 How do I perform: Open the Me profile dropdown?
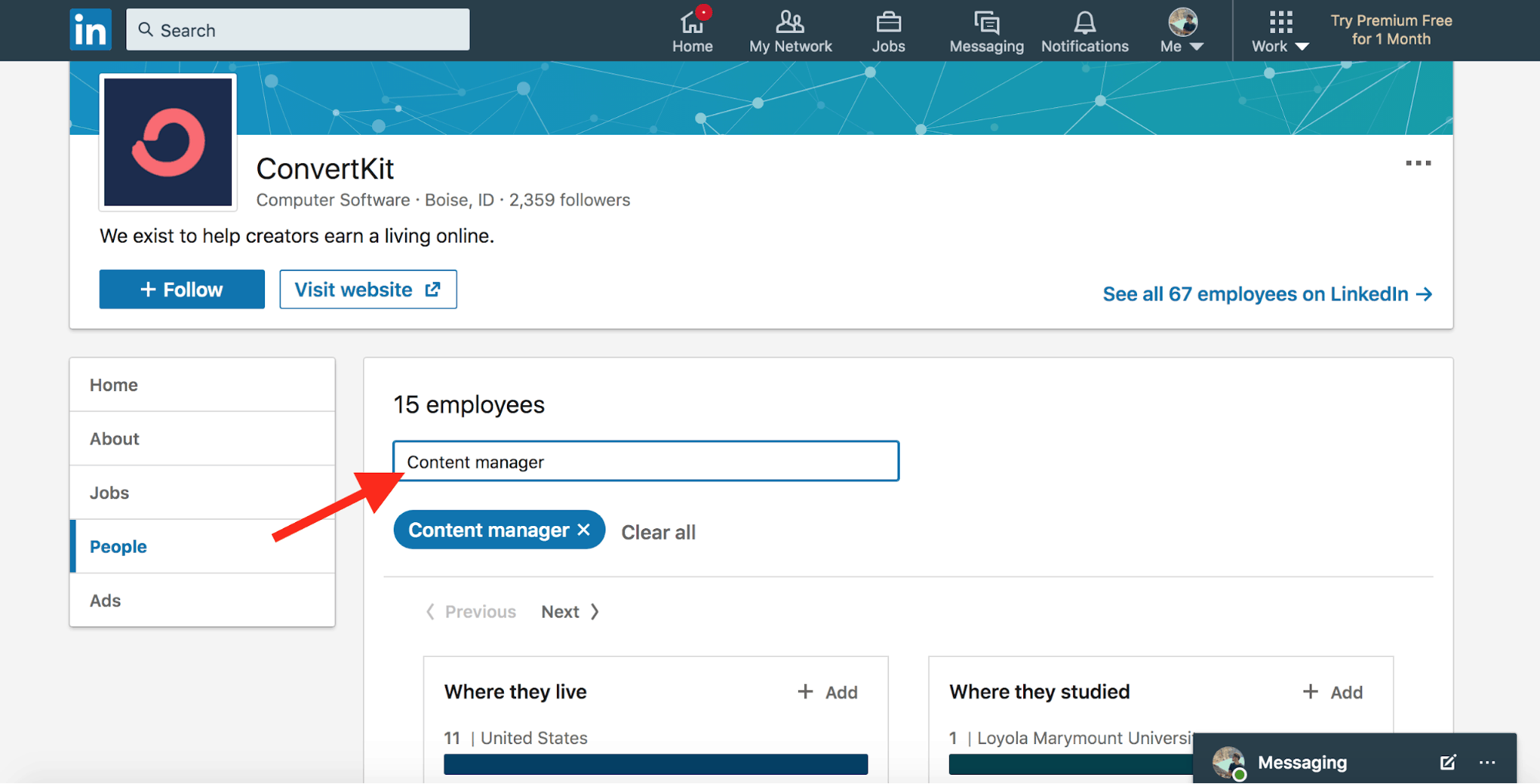tap(1182, 31)
